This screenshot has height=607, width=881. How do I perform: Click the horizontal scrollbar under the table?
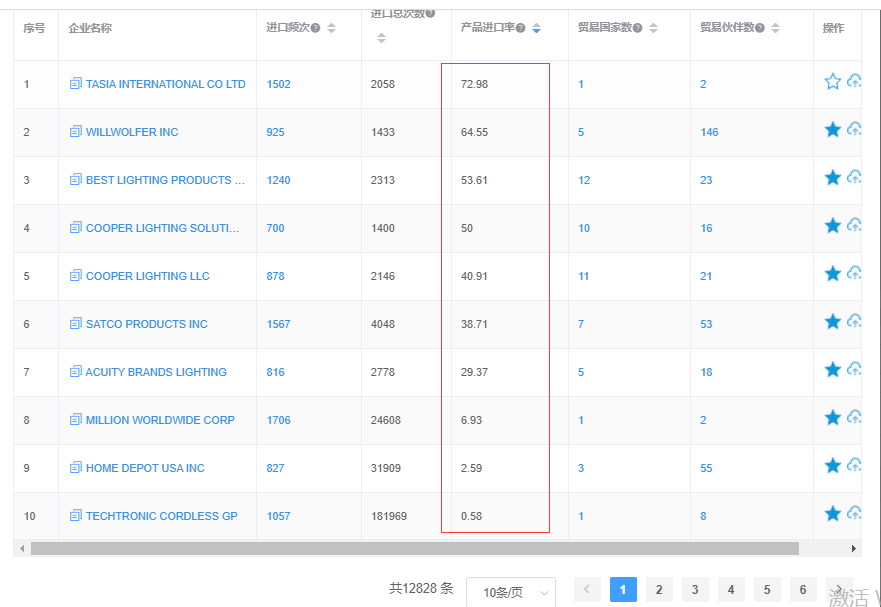coord(415,549)
